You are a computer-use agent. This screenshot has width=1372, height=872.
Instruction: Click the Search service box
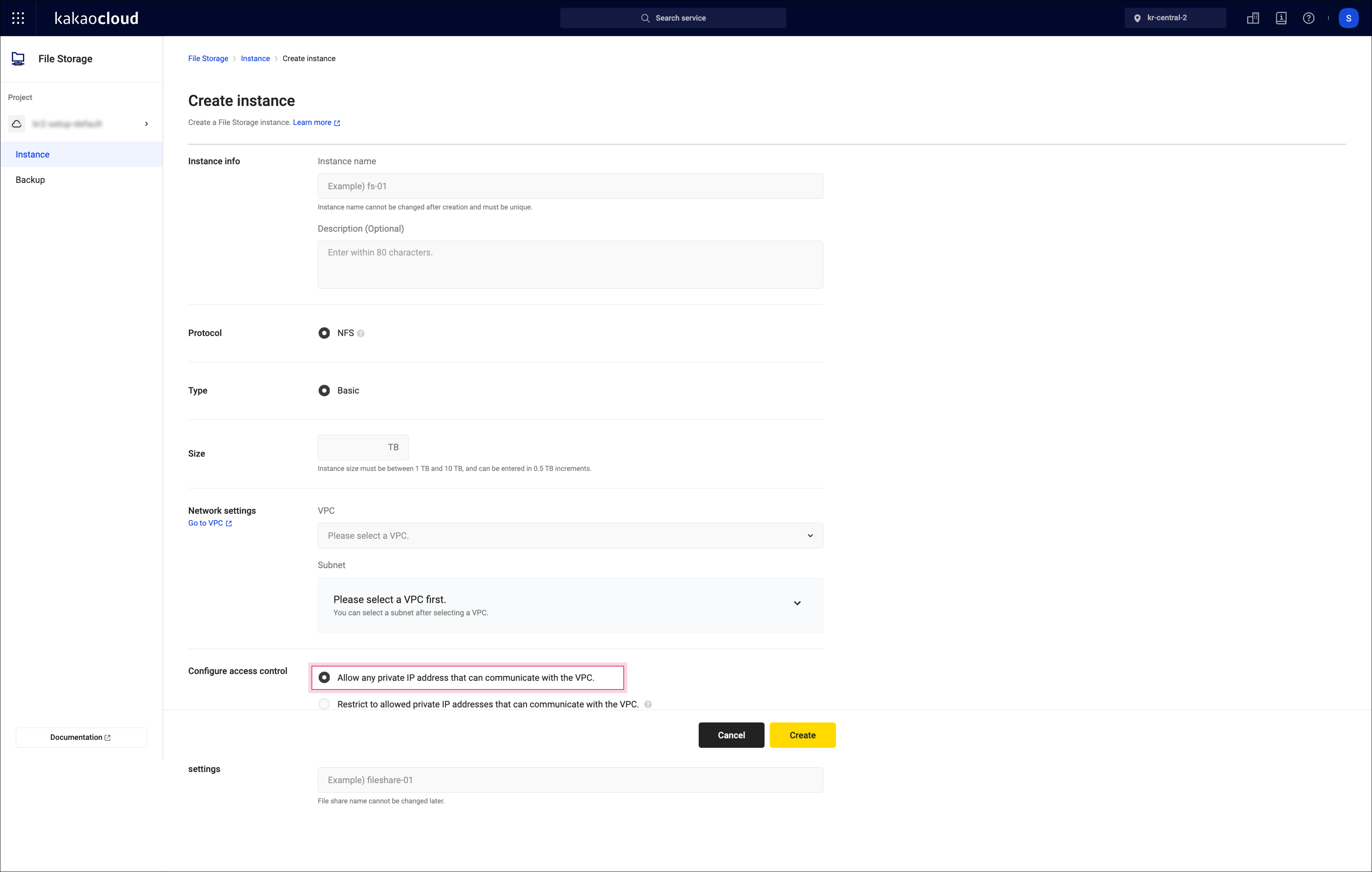673,18
